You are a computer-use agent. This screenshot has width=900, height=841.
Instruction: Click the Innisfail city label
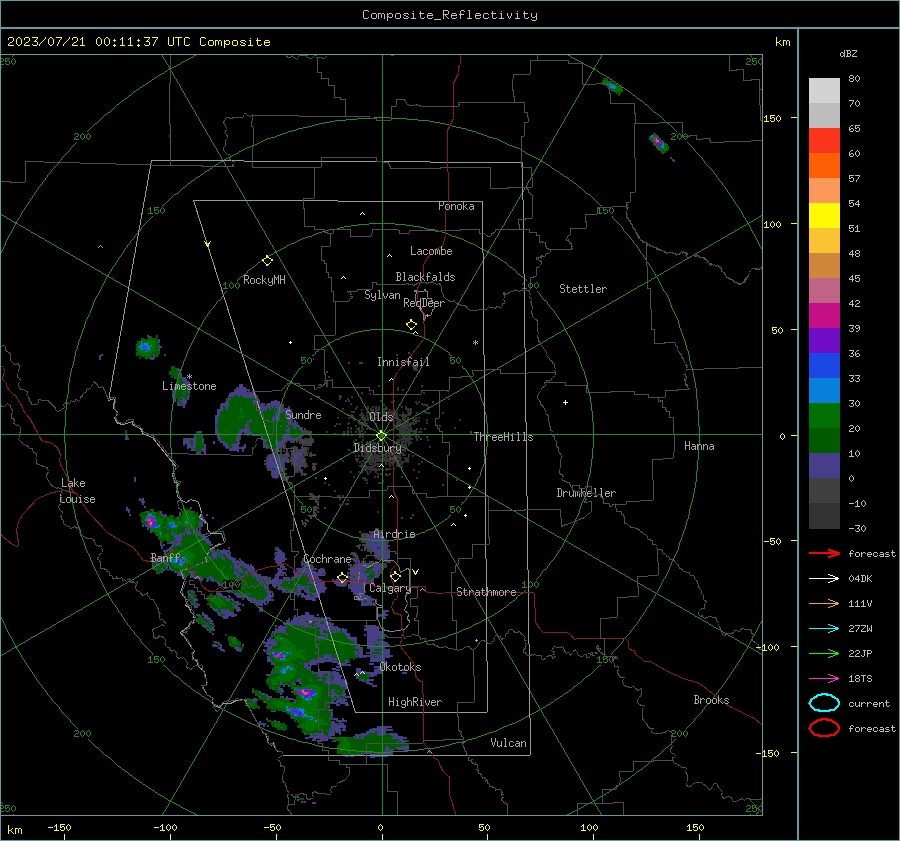point(403,362)
